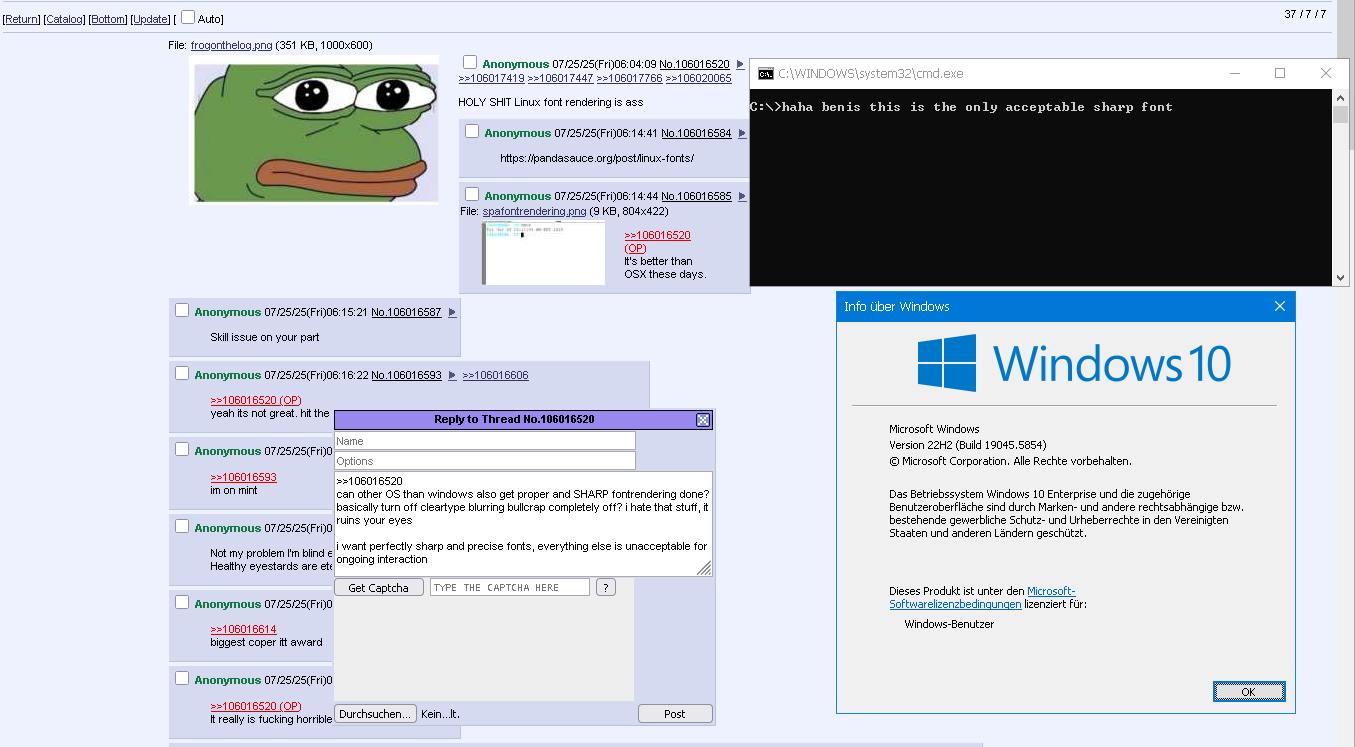Follow backlink >>106017766

click(629, 78)
